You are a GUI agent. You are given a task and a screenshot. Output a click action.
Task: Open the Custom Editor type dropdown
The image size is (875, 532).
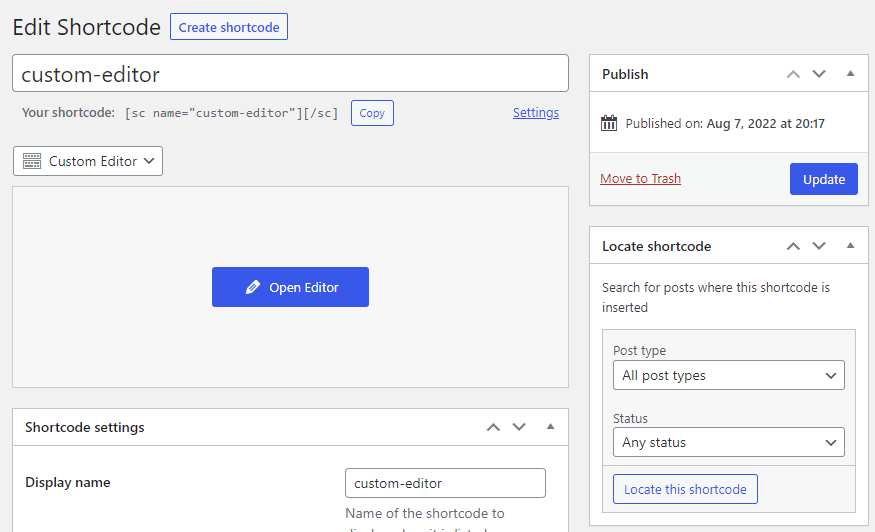point(88,161)
